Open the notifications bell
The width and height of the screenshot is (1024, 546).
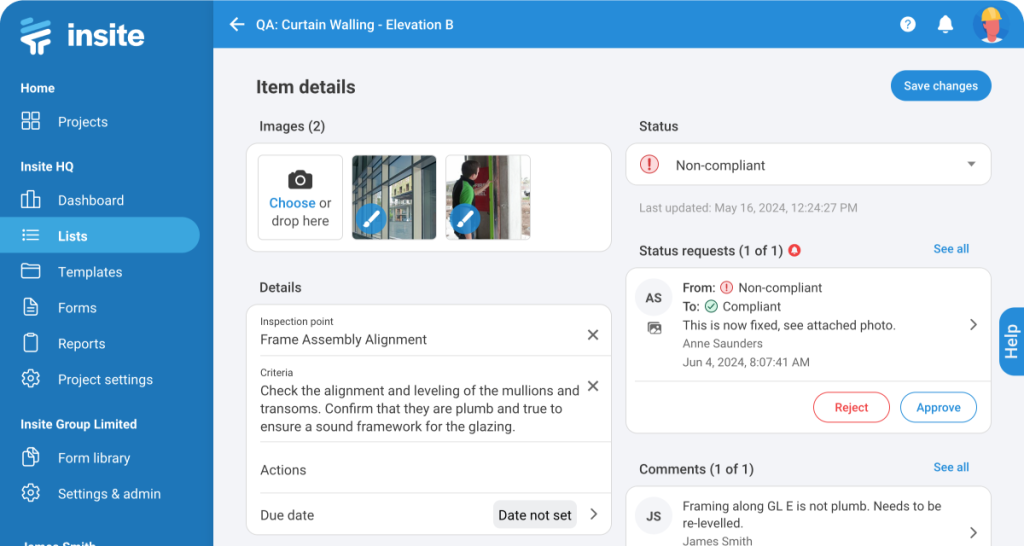coord(945,24)
